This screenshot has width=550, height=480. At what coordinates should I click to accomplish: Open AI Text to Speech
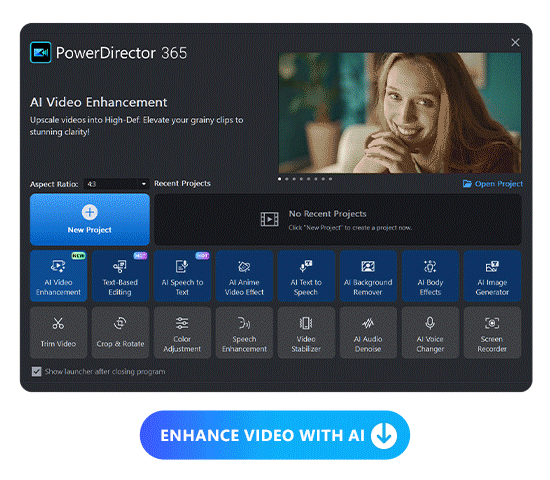[306, 276]
